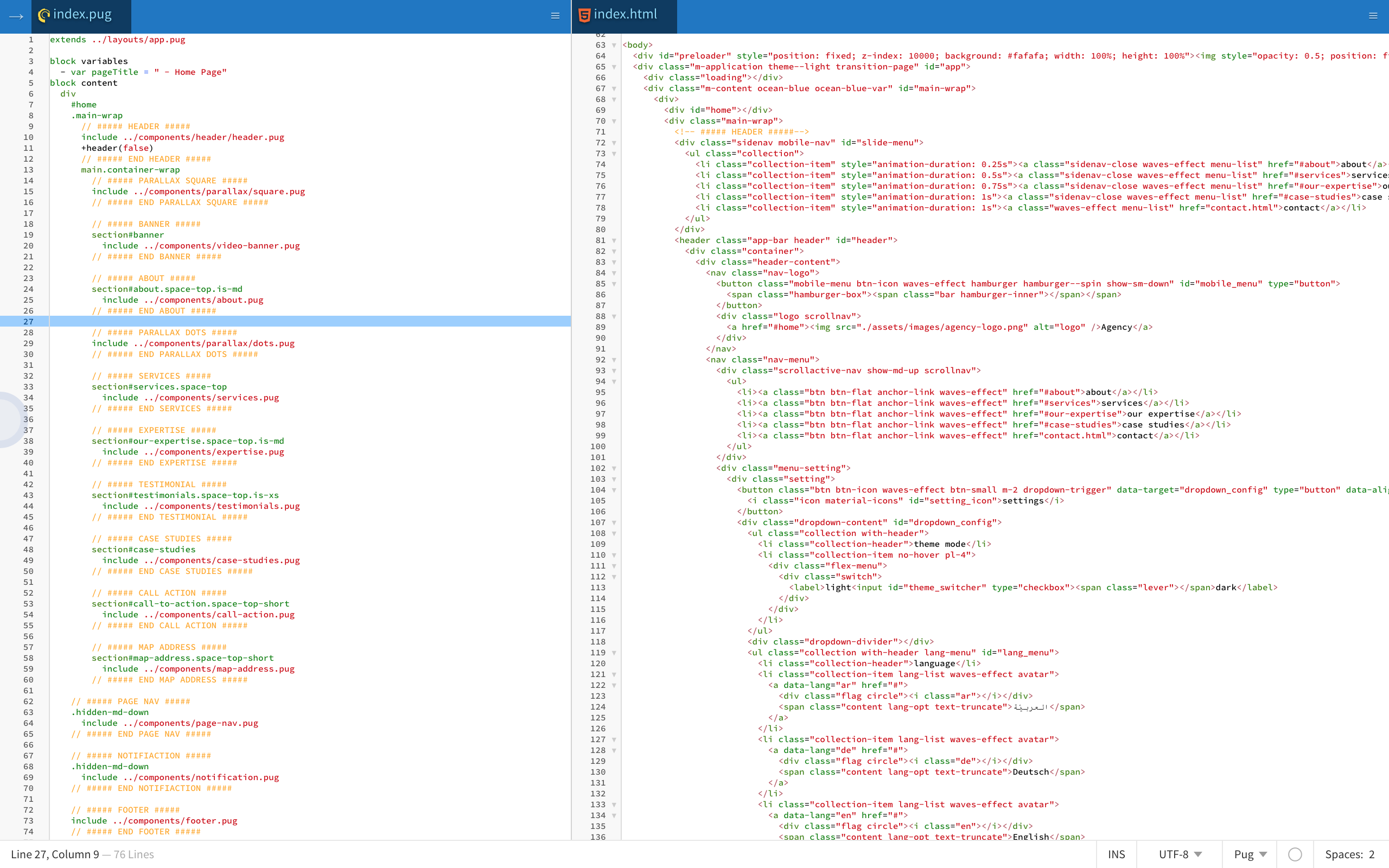
Task: Toggle INS insert mode in status bar
Action: point(1117,854)
